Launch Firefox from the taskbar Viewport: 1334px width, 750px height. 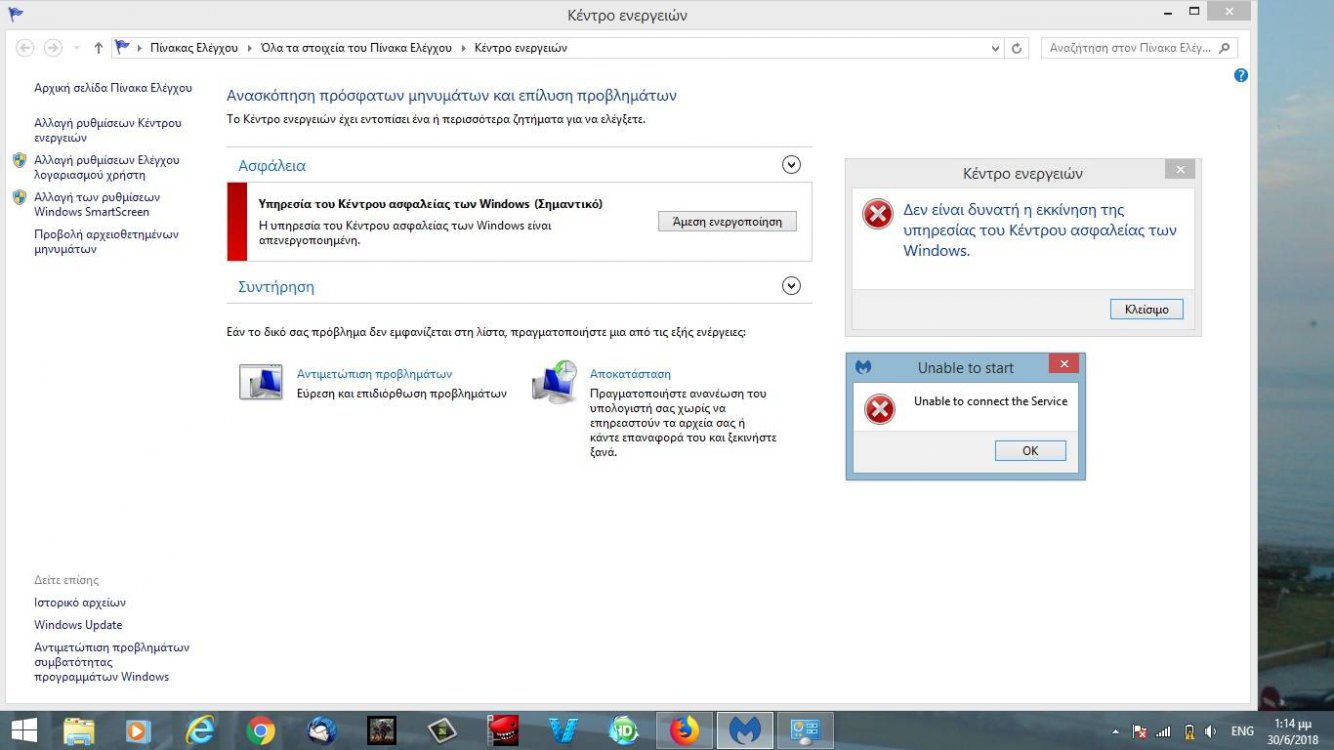pyautogui.click(x=684, y=731)
